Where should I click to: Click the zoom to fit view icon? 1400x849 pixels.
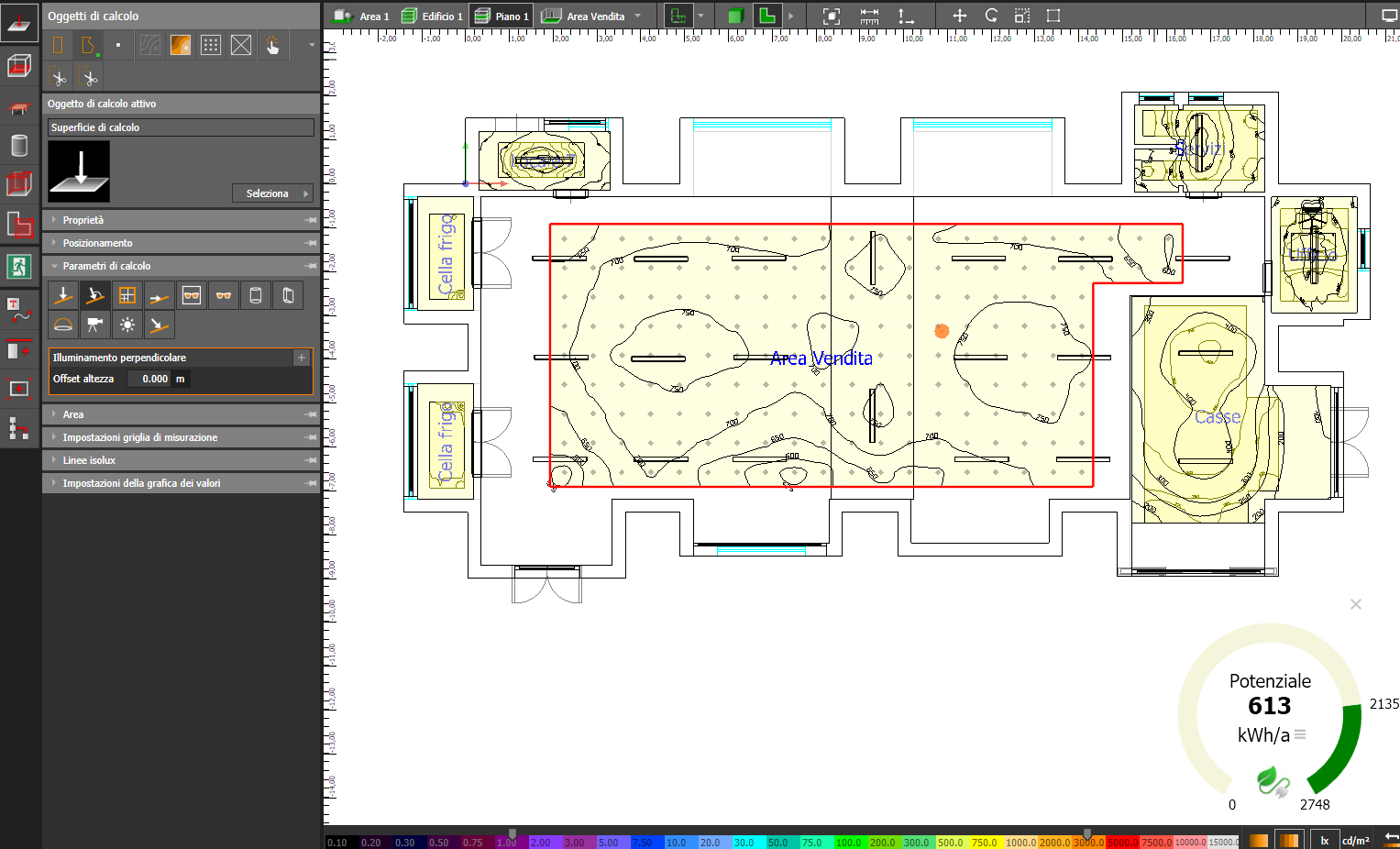(831, 16)
